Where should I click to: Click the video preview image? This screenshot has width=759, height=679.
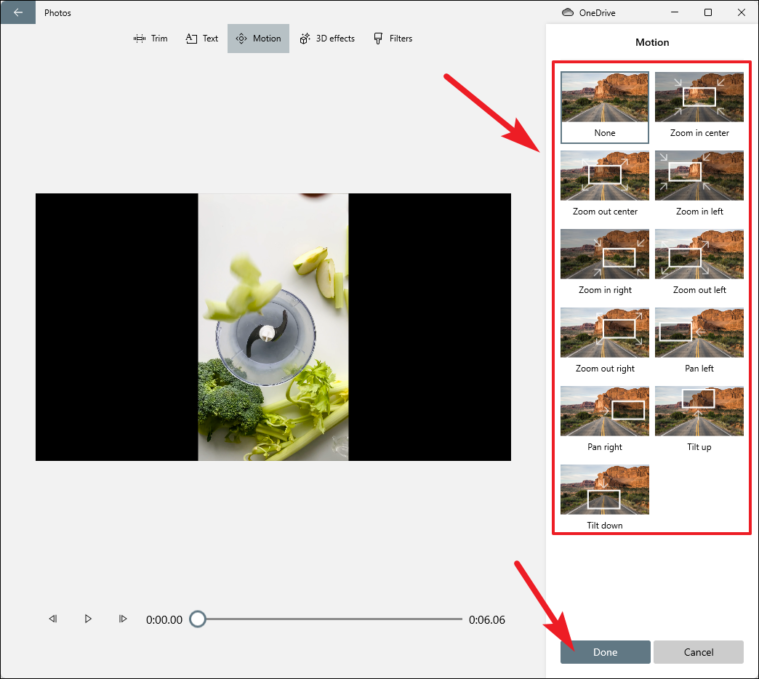click(273, 327)
